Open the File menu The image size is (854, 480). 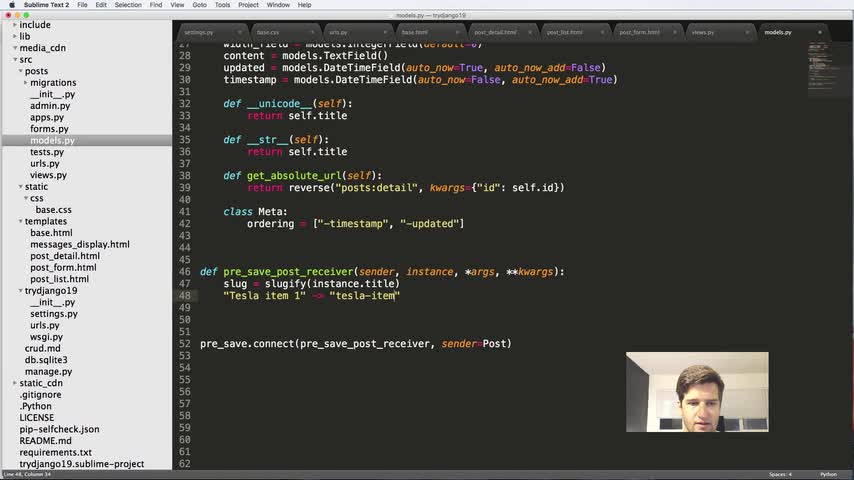coord(82,5)
